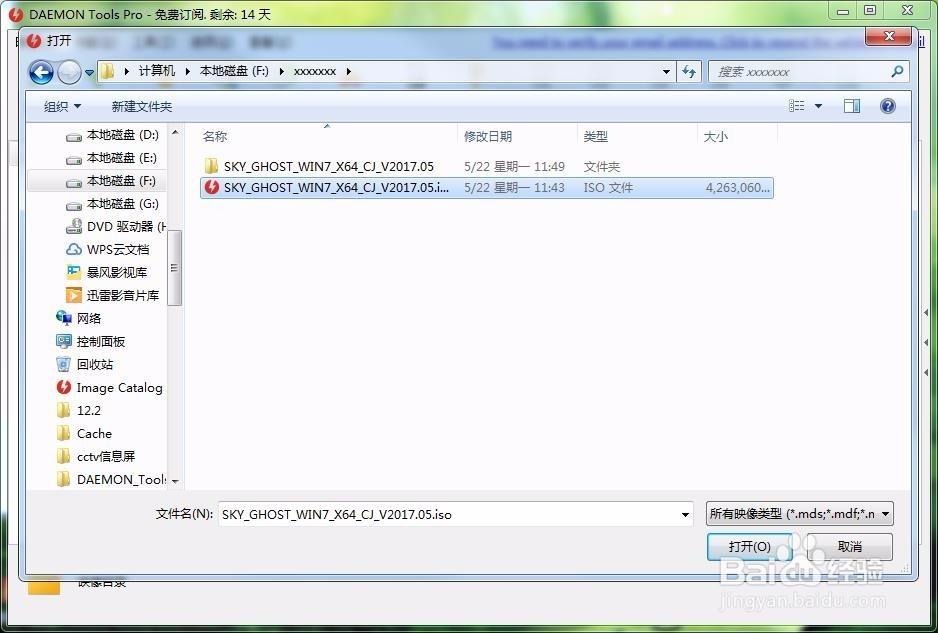Select DVD 驱动器 in the sidebar
The image size is (938, 633).
coord(116,227)
